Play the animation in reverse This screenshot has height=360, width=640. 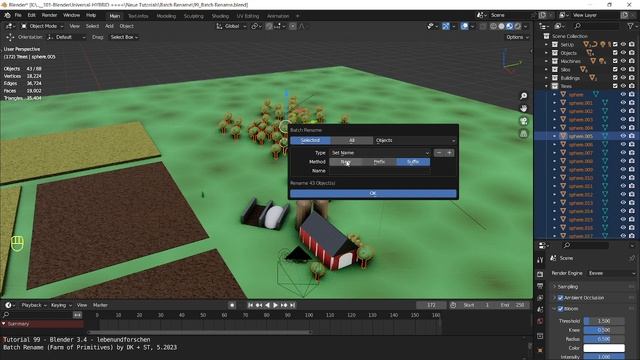coord(267,305)
